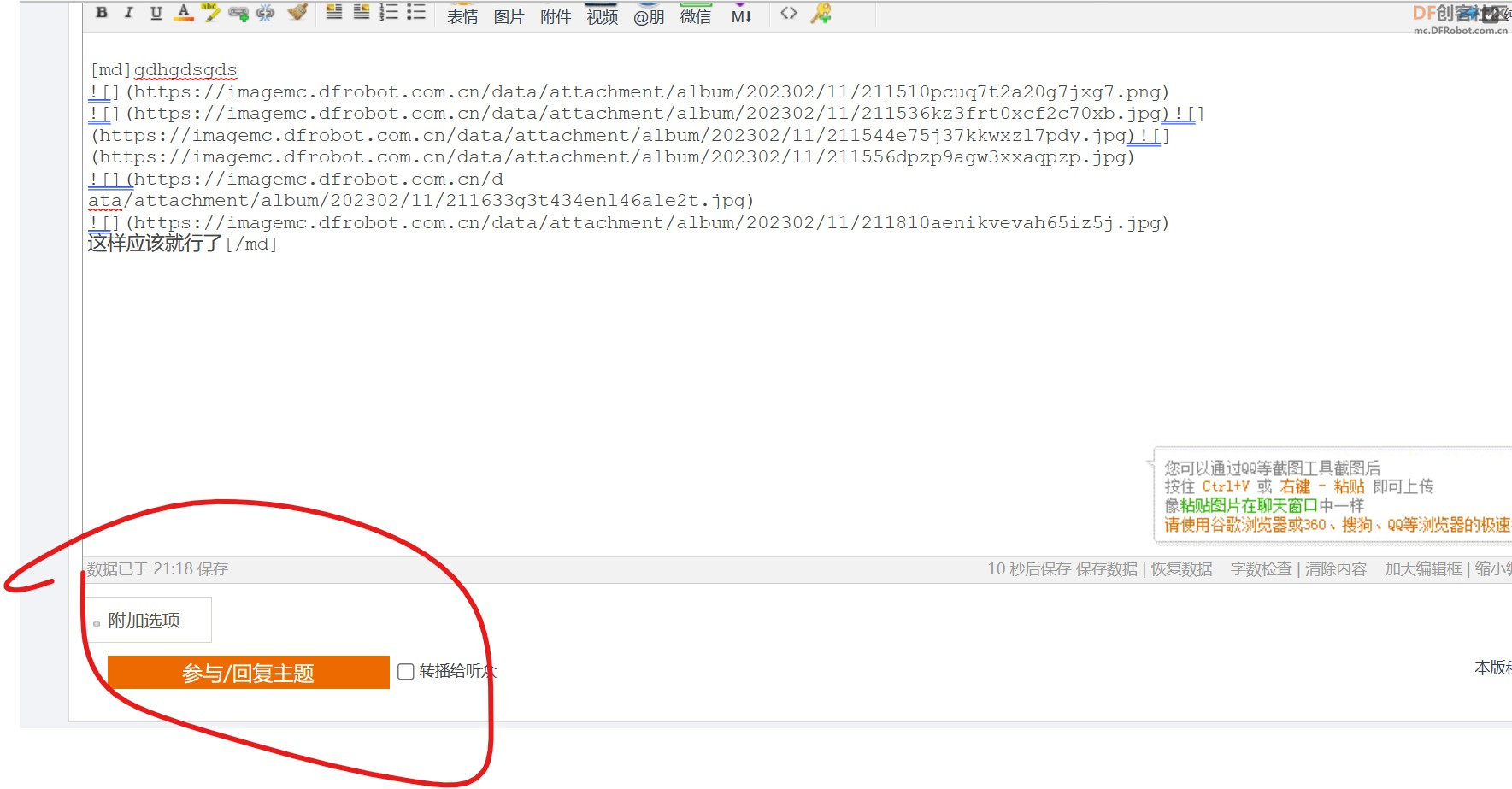This screenshot has height=789, width=1512.
Task: Click 加大编辑框 to enlarge editor
Action: click(x=1423, y=569)
